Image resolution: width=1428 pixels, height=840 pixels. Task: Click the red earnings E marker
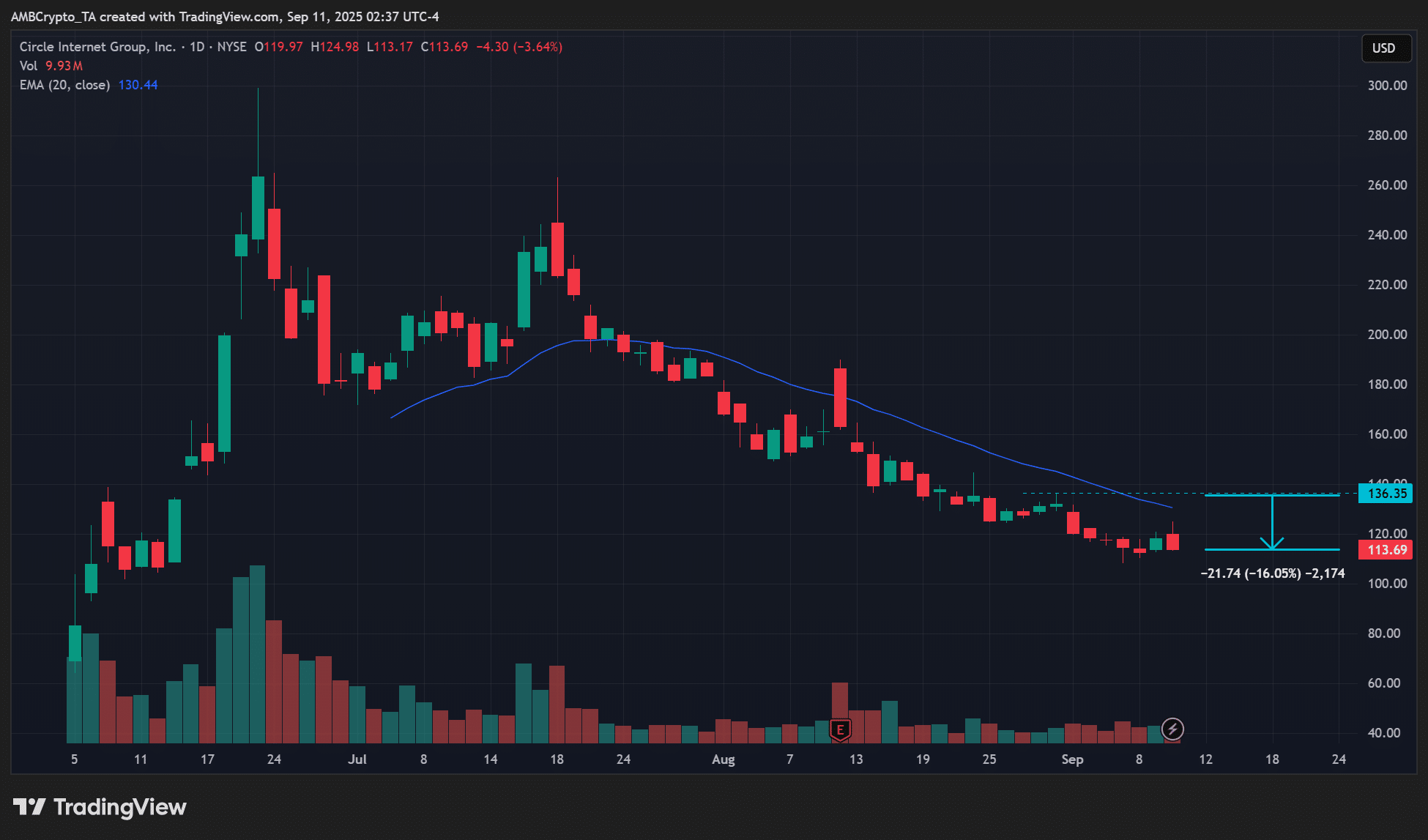tap(840, 729)
